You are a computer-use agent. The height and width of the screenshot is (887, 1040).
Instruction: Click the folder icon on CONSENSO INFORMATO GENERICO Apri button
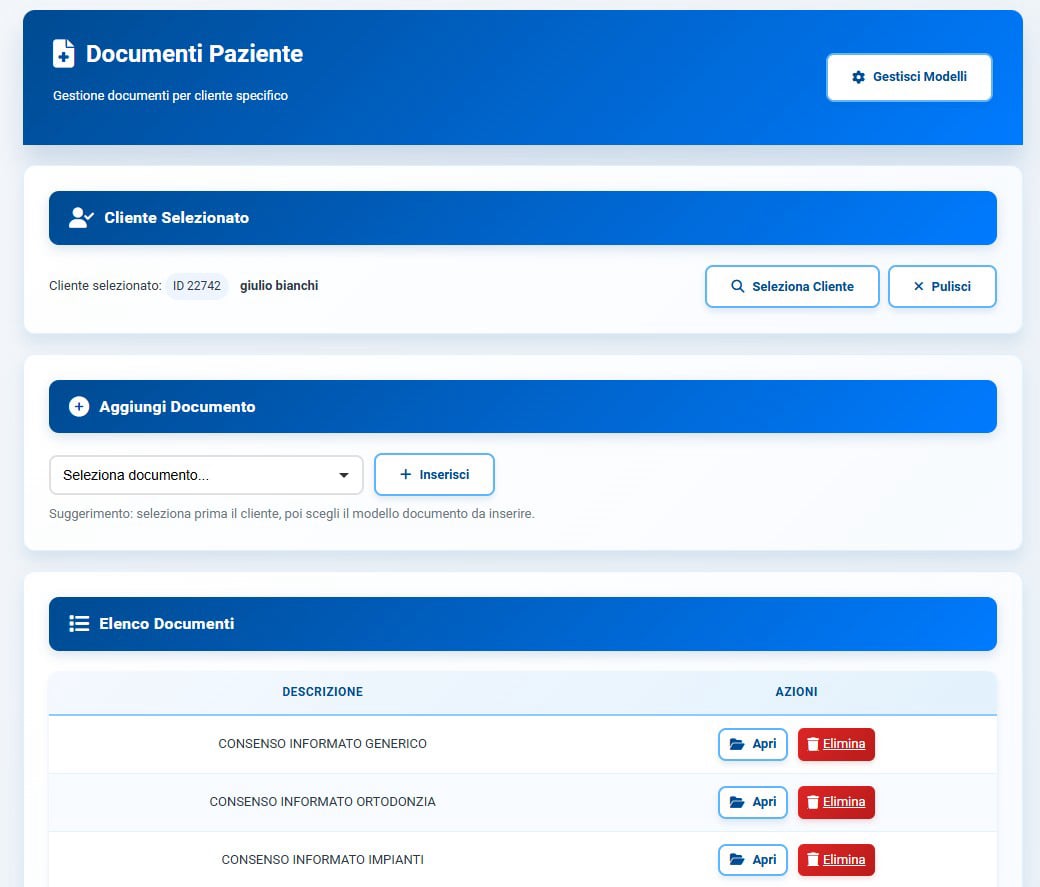click(x=739, y=744)
